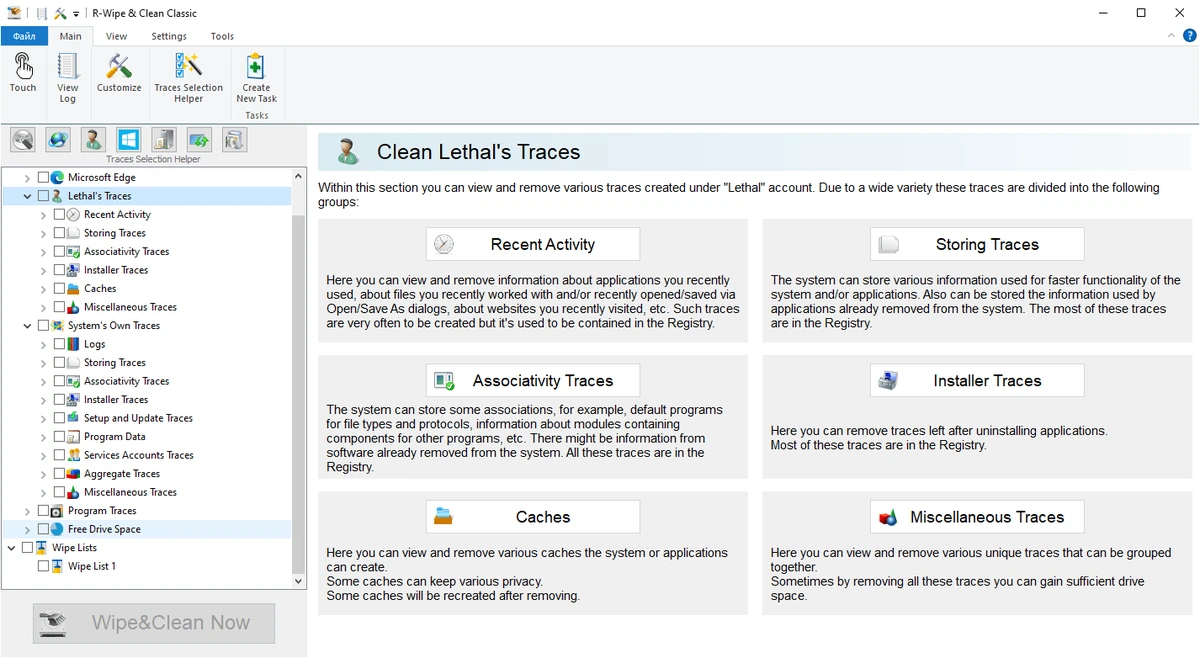
Task: Enable the Program Data checkbox
Action: pos(59,436)
